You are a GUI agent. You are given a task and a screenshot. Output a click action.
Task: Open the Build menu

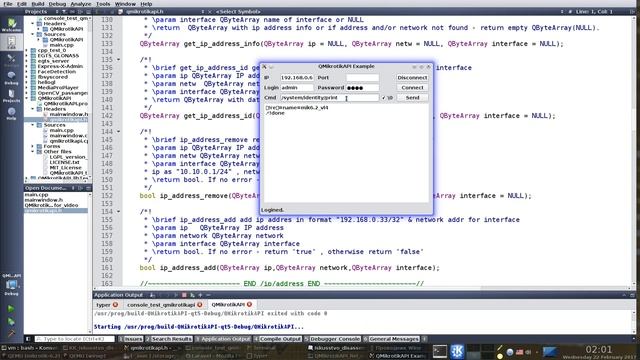pos(38,4)
